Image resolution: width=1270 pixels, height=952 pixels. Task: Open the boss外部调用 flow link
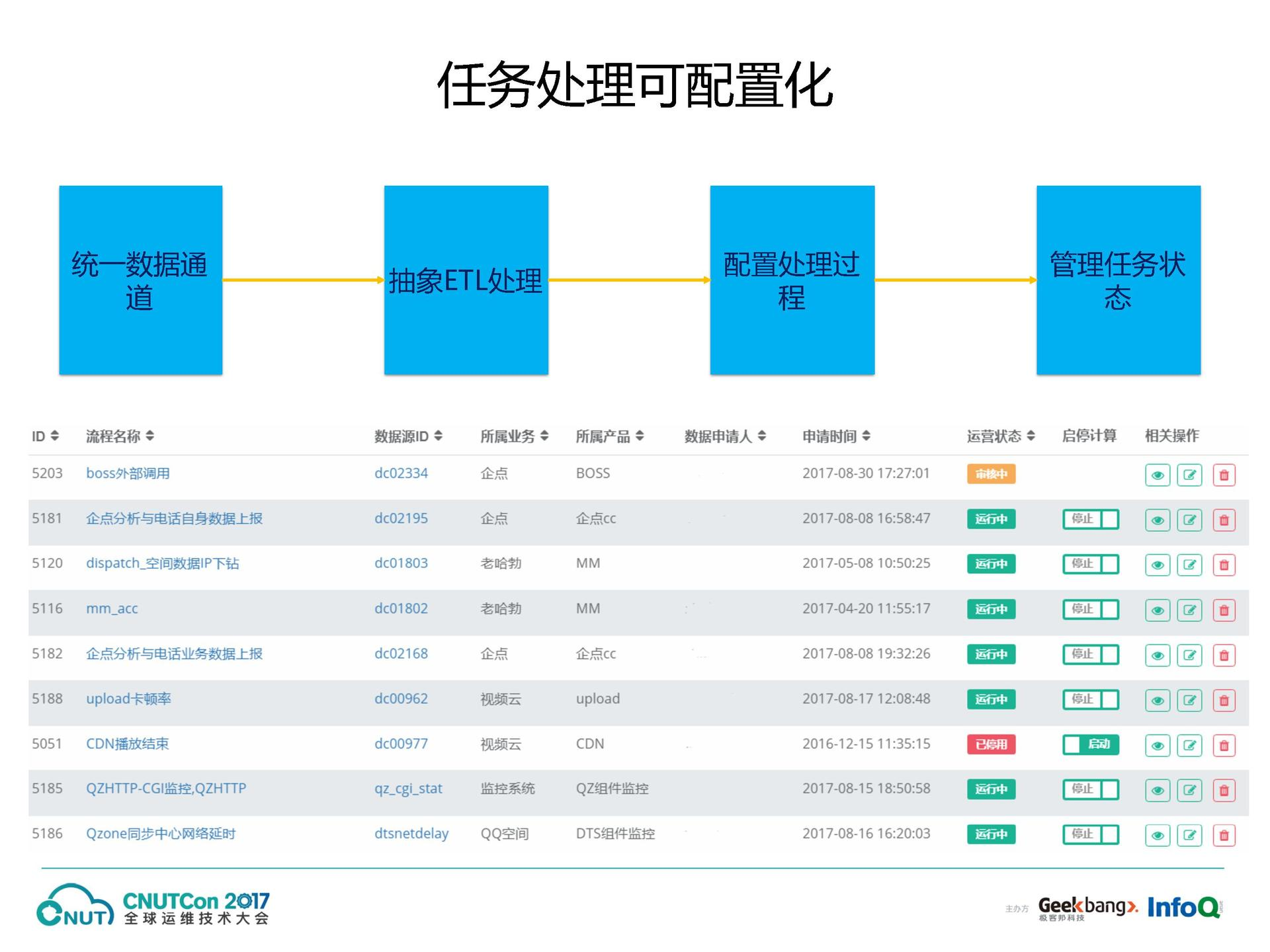[128, 473]
